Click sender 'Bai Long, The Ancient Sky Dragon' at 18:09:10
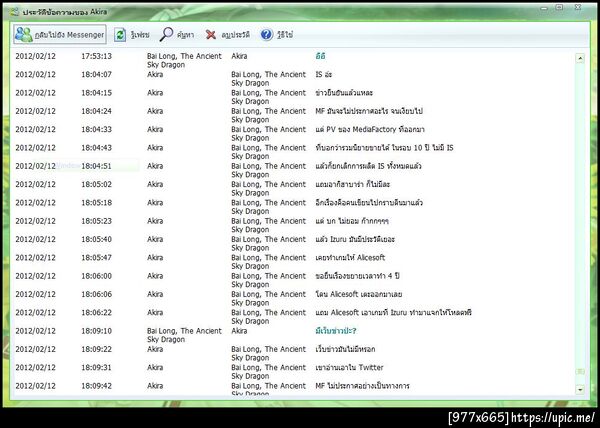The height and width of the screenshot is (428, 600). pos(184,335)
